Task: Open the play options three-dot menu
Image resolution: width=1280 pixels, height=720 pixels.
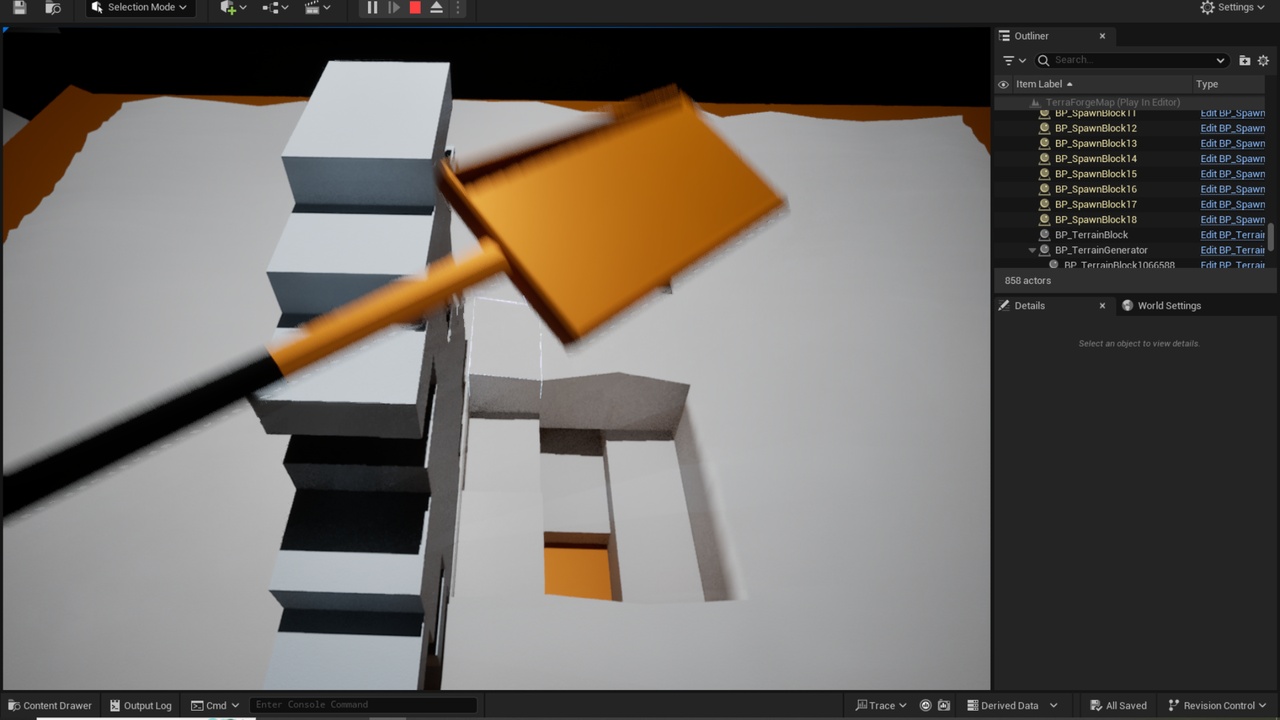Action: (458, 7)
